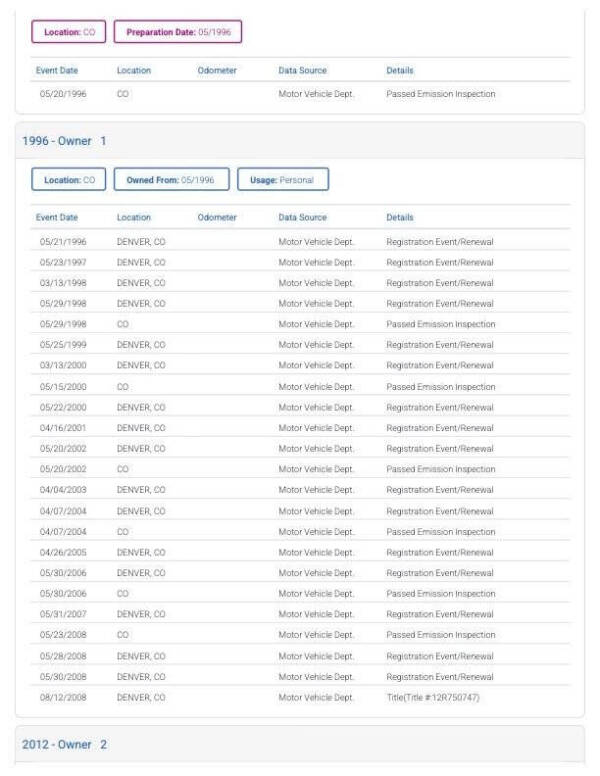
Task: Click the Preparation Date: 05/1996 badge
Action: pos(178,32)
